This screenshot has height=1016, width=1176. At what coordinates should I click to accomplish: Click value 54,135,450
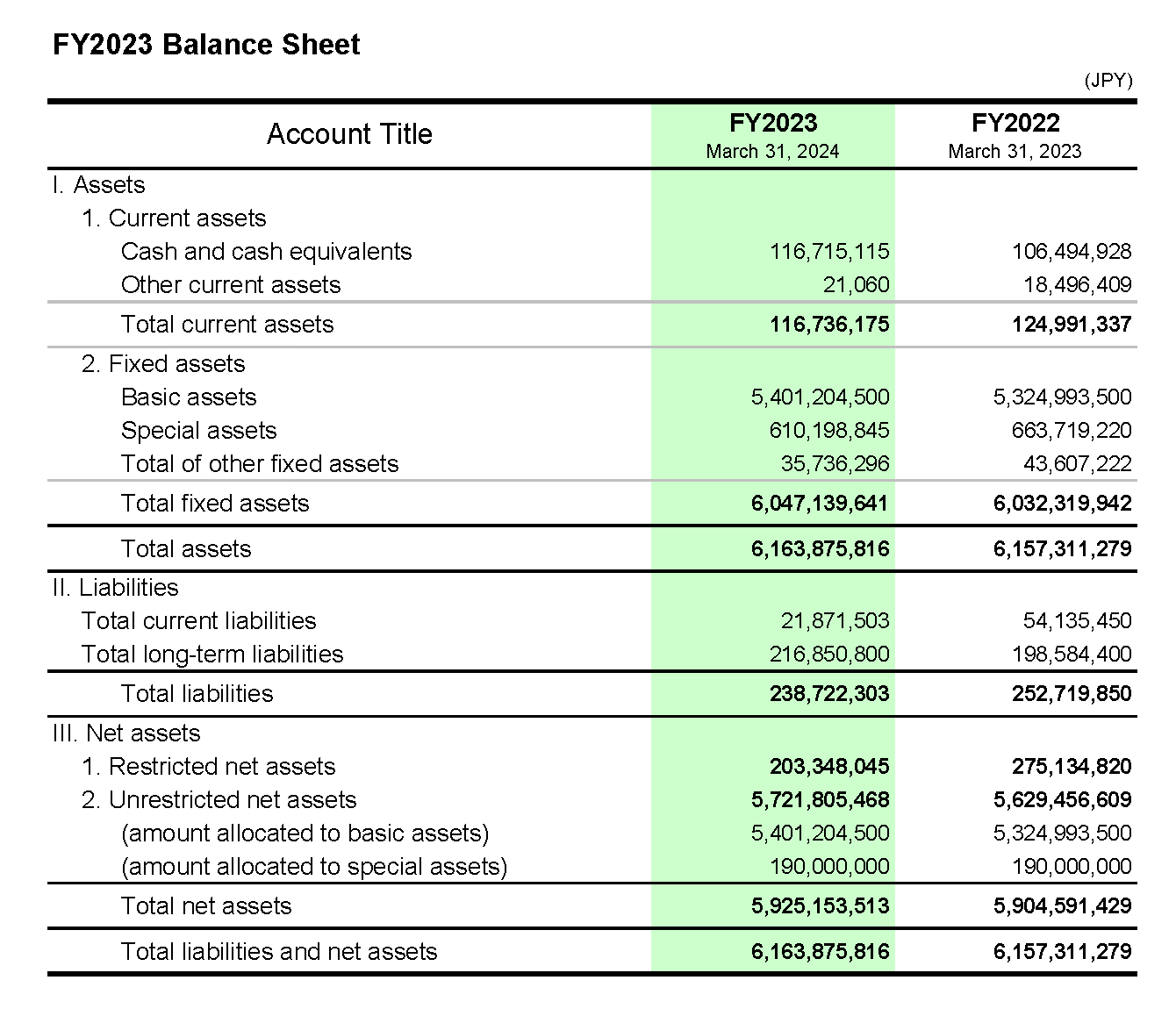pyautogui.click(x=1078, y=621)
